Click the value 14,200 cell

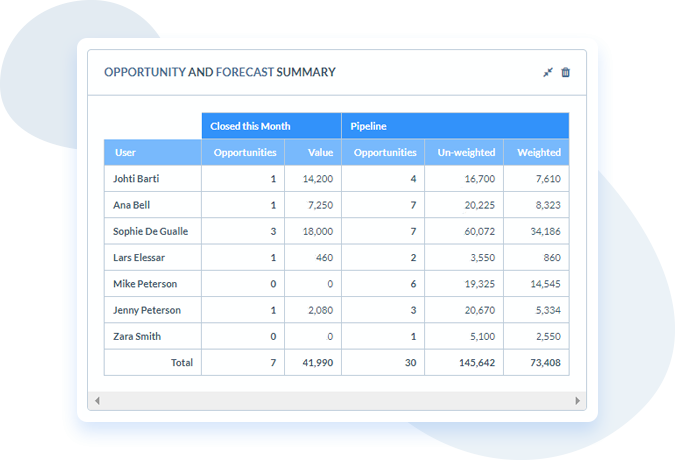(x=313, y=179)
